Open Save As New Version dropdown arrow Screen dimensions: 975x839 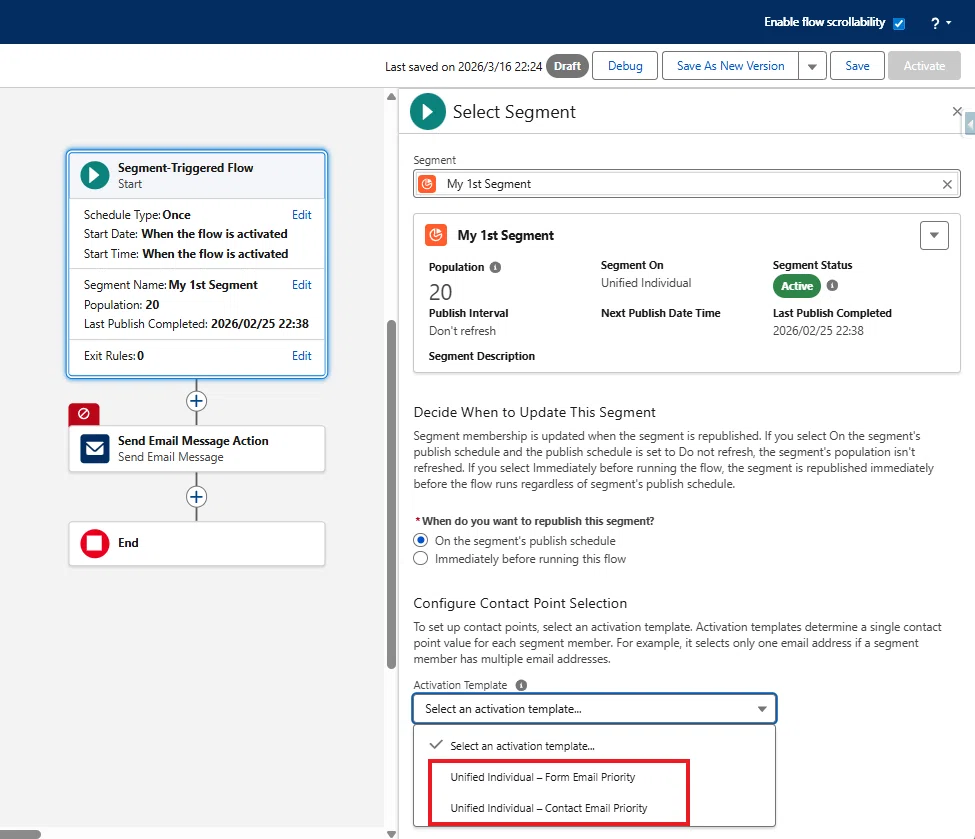point(812,66)
